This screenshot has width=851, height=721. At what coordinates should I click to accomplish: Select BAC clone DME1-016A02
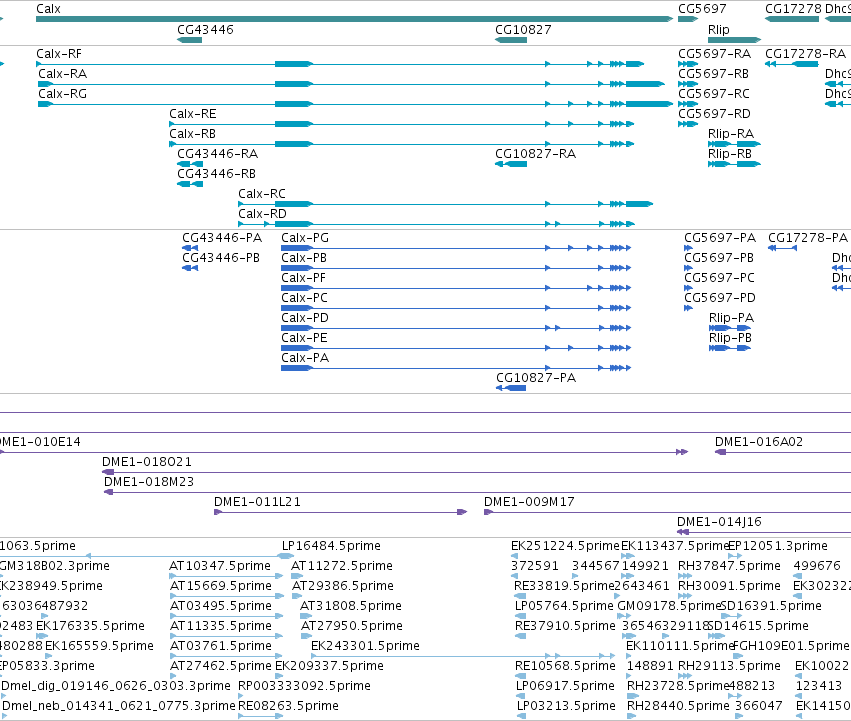click(759, 442)
